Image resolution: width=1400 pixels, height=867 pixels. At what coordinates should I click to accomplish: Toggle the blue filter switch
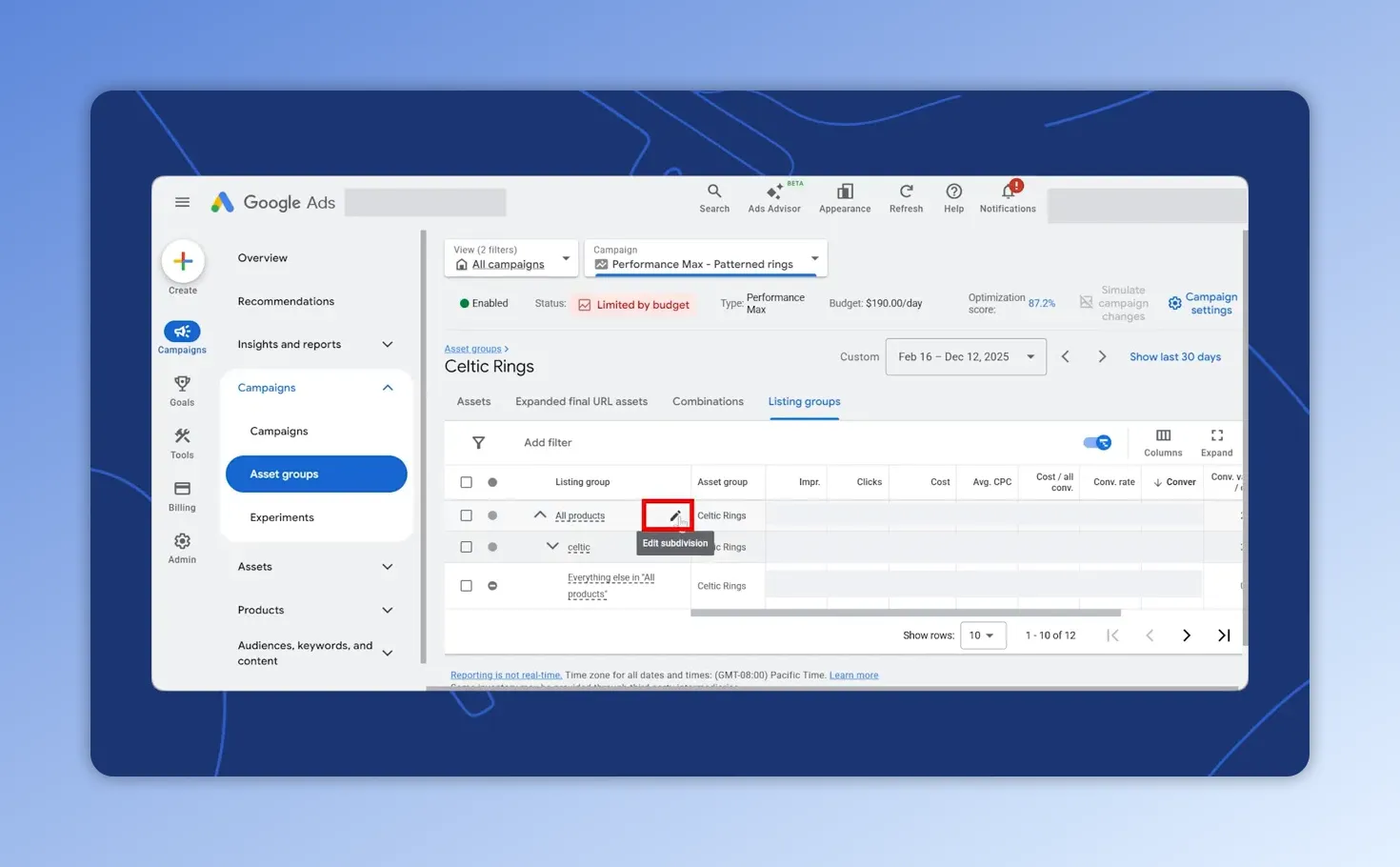click(1097, 442)
